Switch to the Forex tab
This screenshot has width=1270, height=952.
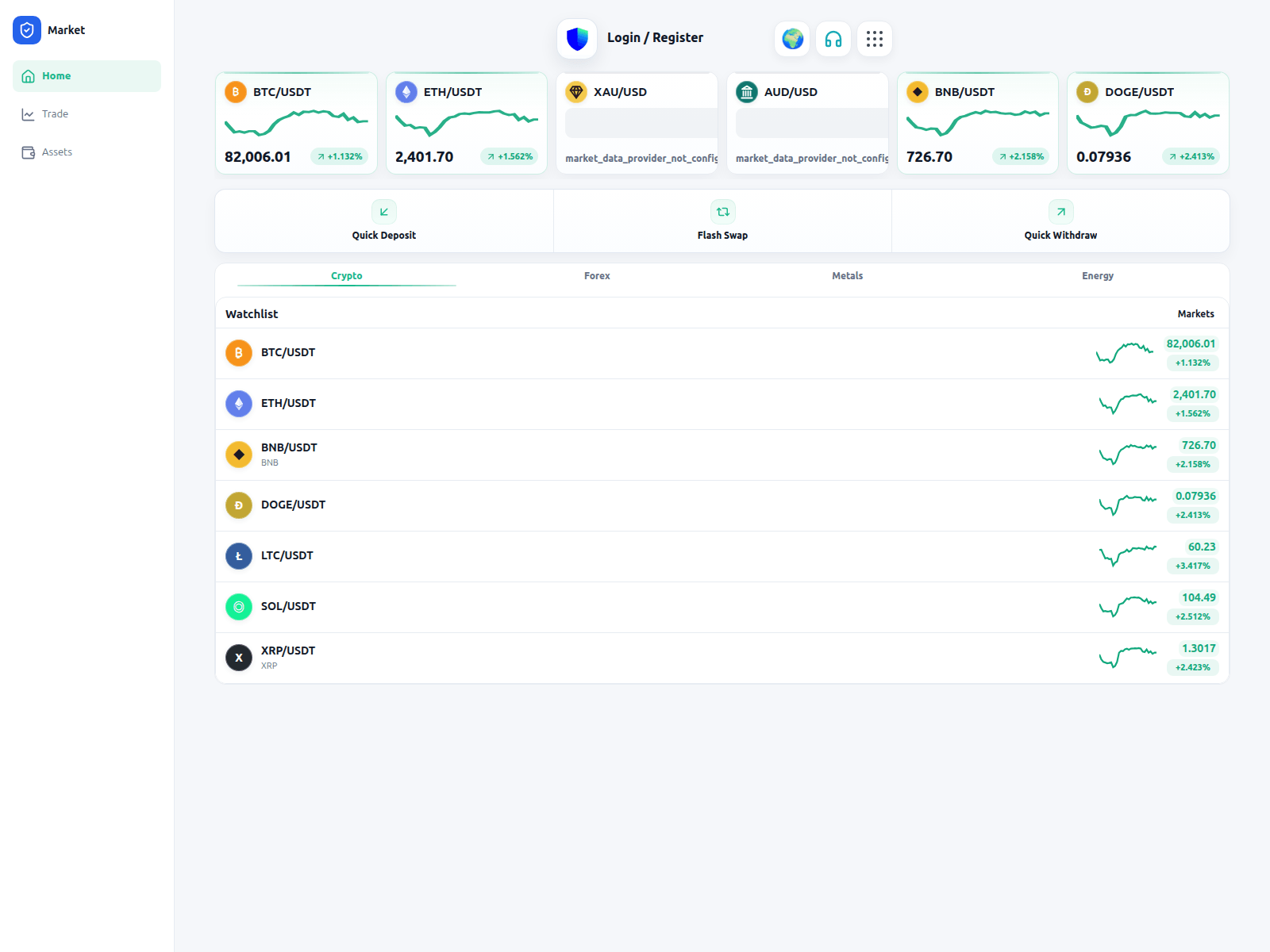pyautogui.click(x=597, y=276)
